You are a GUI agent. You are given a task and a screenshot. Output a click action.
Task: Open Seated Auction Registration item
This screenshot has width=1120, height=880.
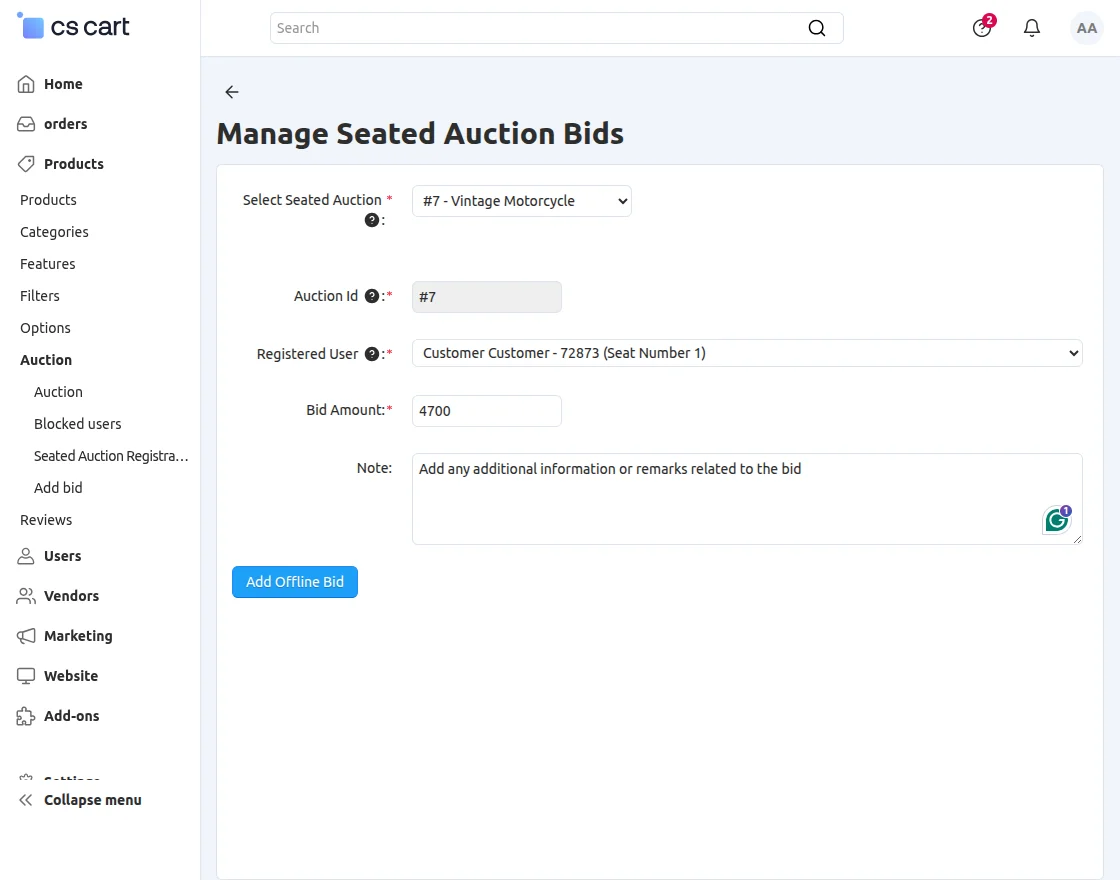tap(111, 456)
